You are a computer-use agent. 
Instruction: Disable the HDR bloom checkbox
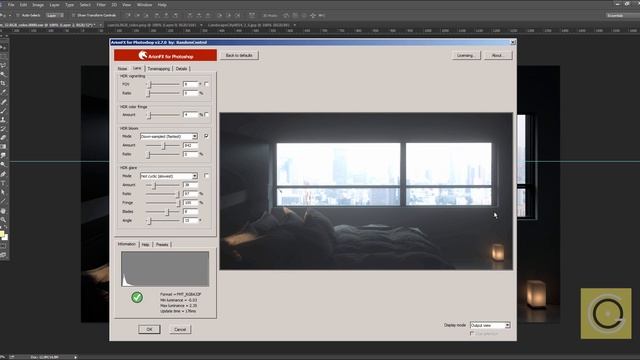tap(207, 136)
